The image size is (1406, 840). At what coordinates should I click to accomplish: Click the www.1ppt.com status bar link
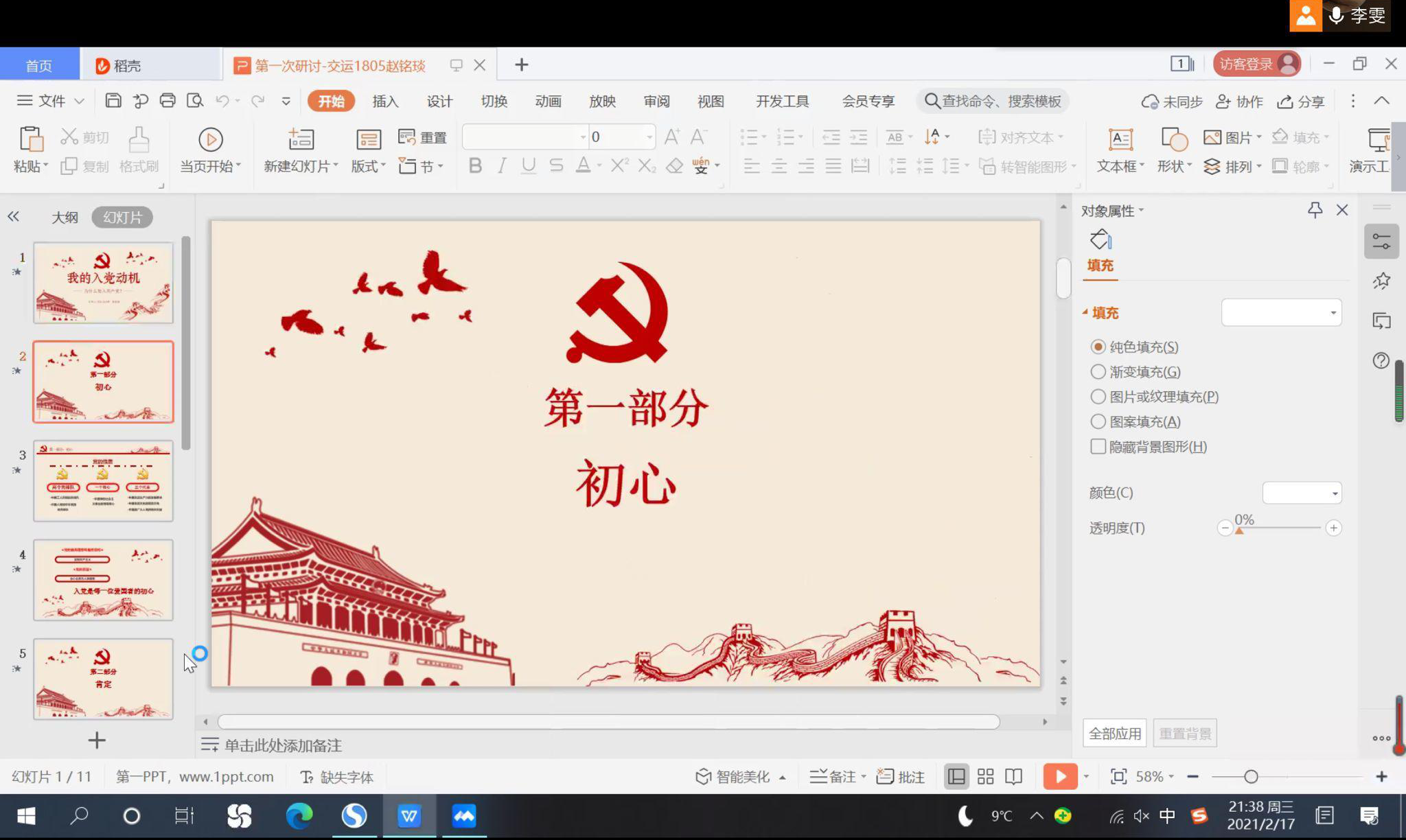(226, 776)
